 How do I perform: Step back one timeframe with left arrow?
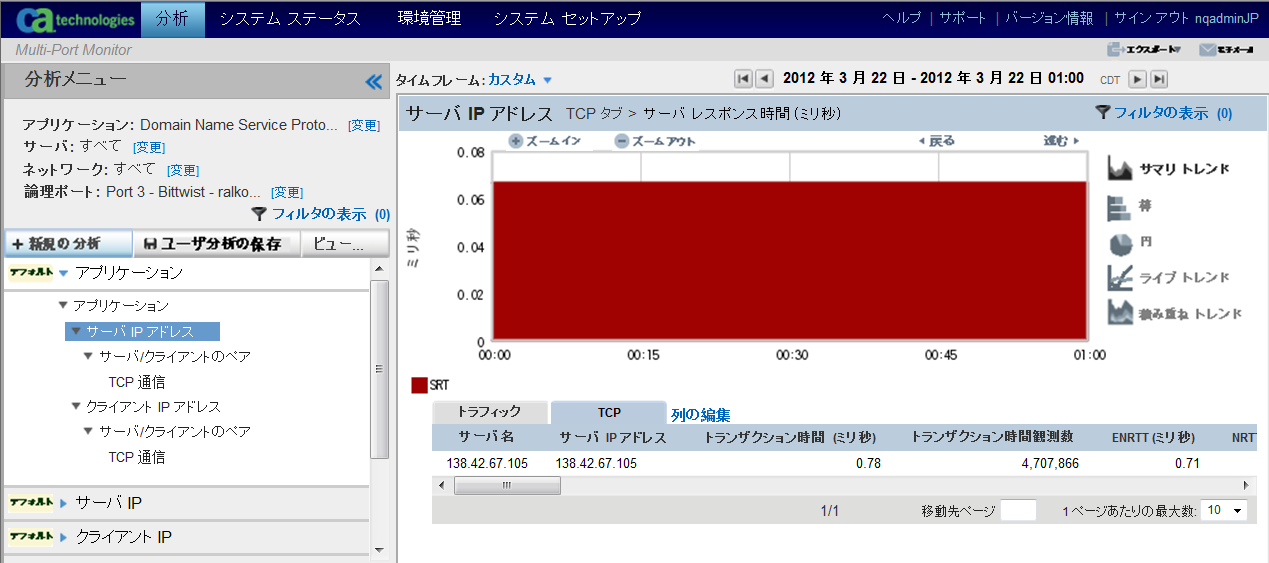764,79
